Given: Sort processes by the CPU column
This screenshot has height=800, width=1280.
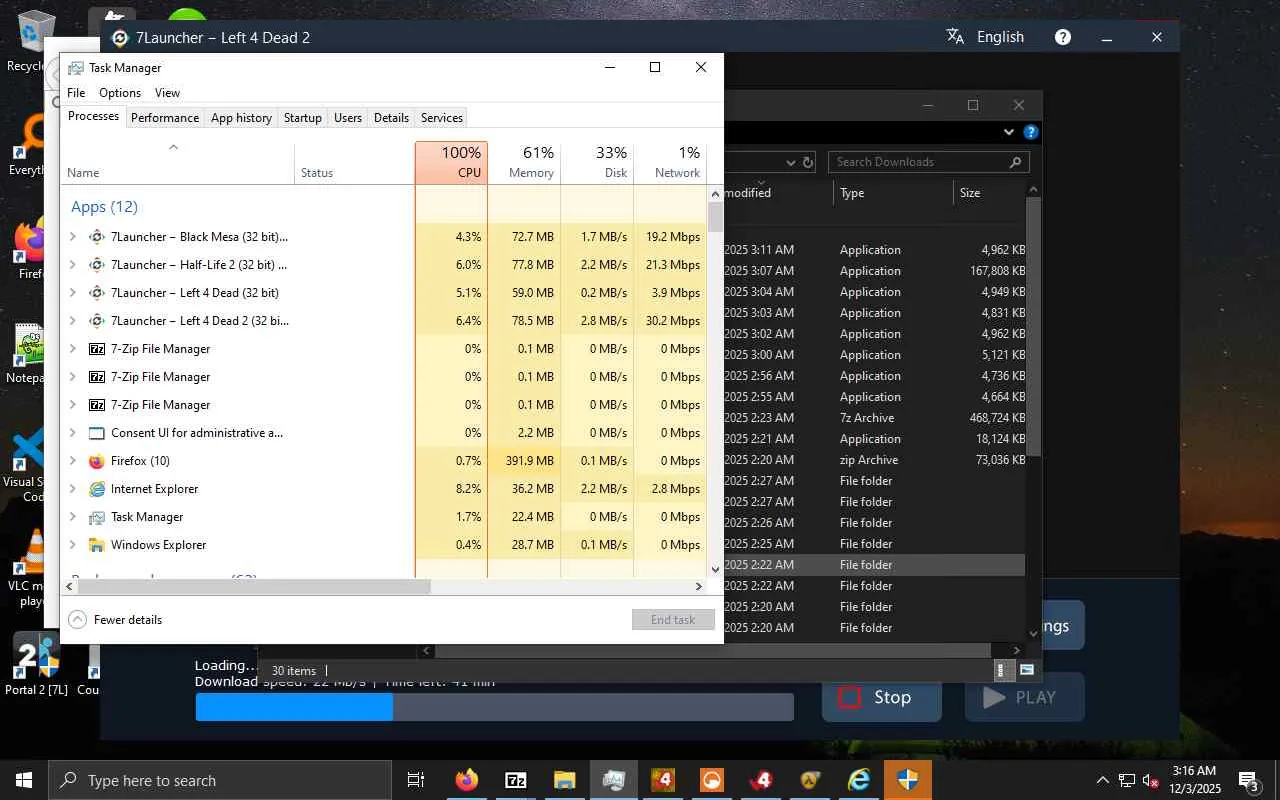Looking at the screenshot, I should [x=451, y=162].
